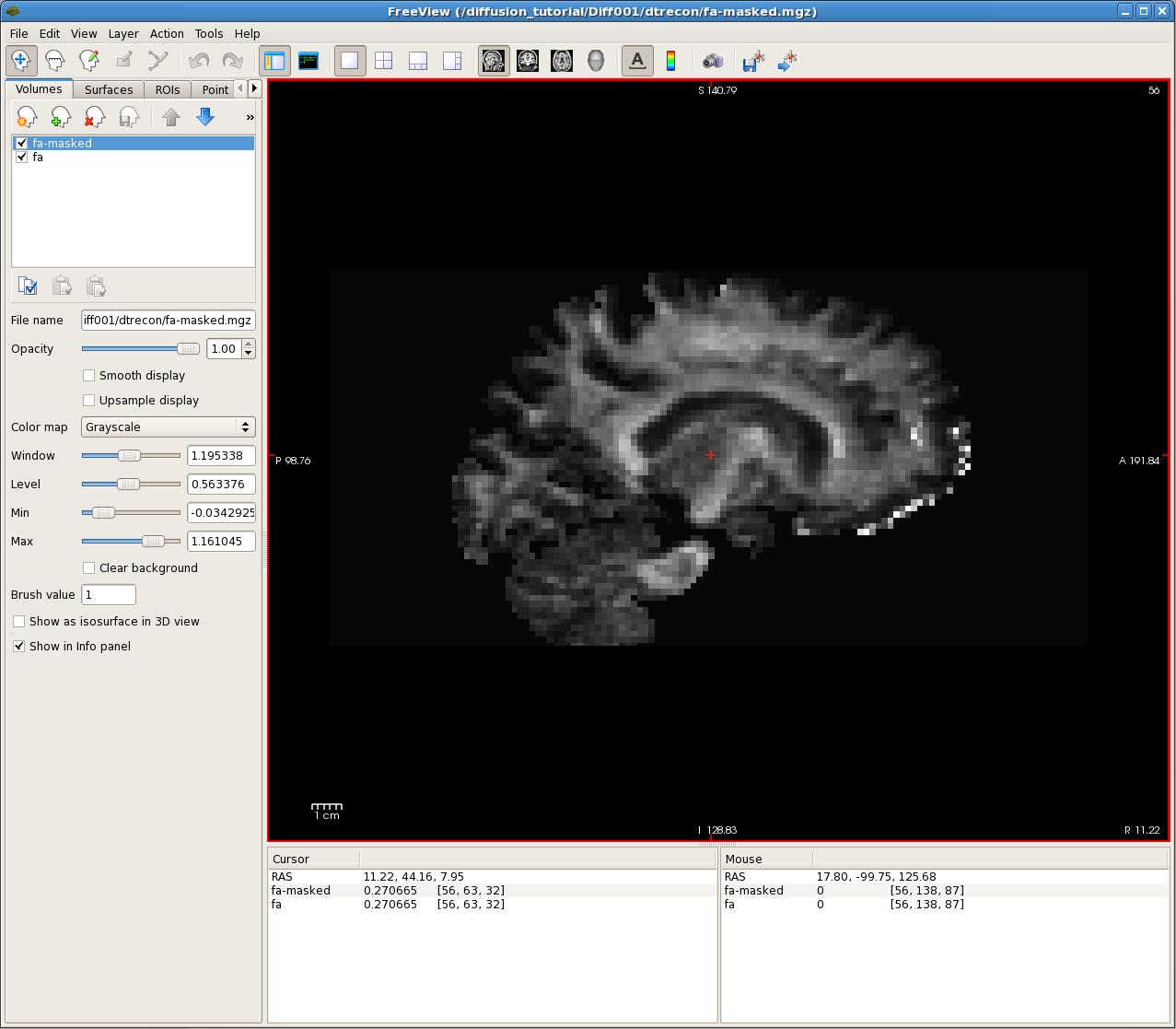Select the Navigate tool in toolbar
This screenshot has height=1029, width=1176.
tap(21, 61)
